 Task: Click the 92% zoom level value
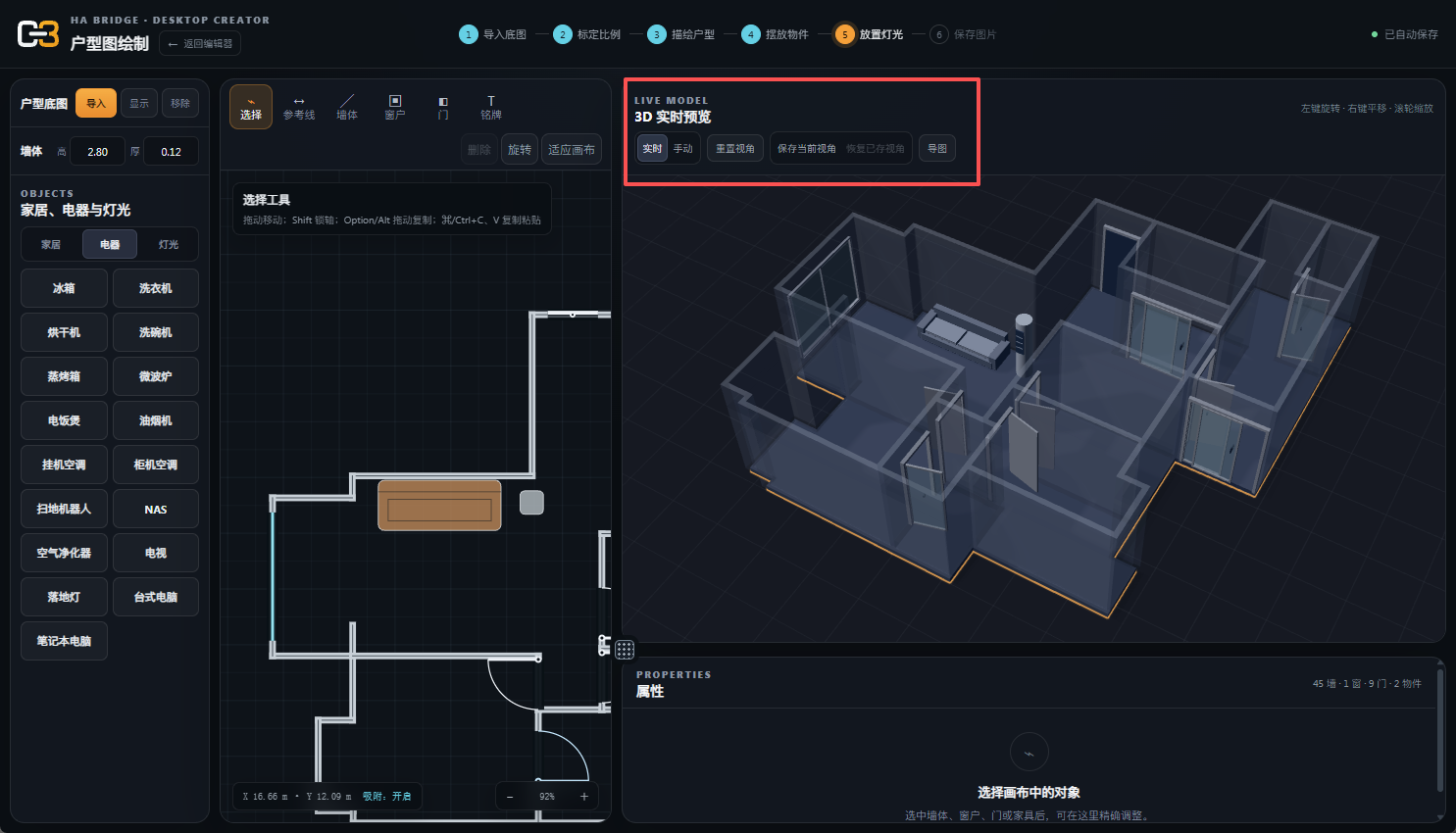tap(547, 797)
